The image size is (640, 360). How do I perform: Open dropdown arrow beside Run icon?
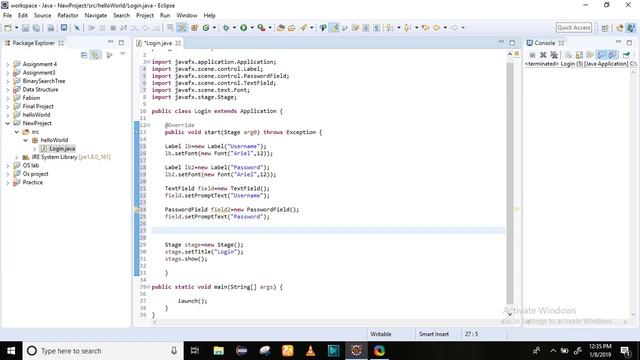coord(252,28)
